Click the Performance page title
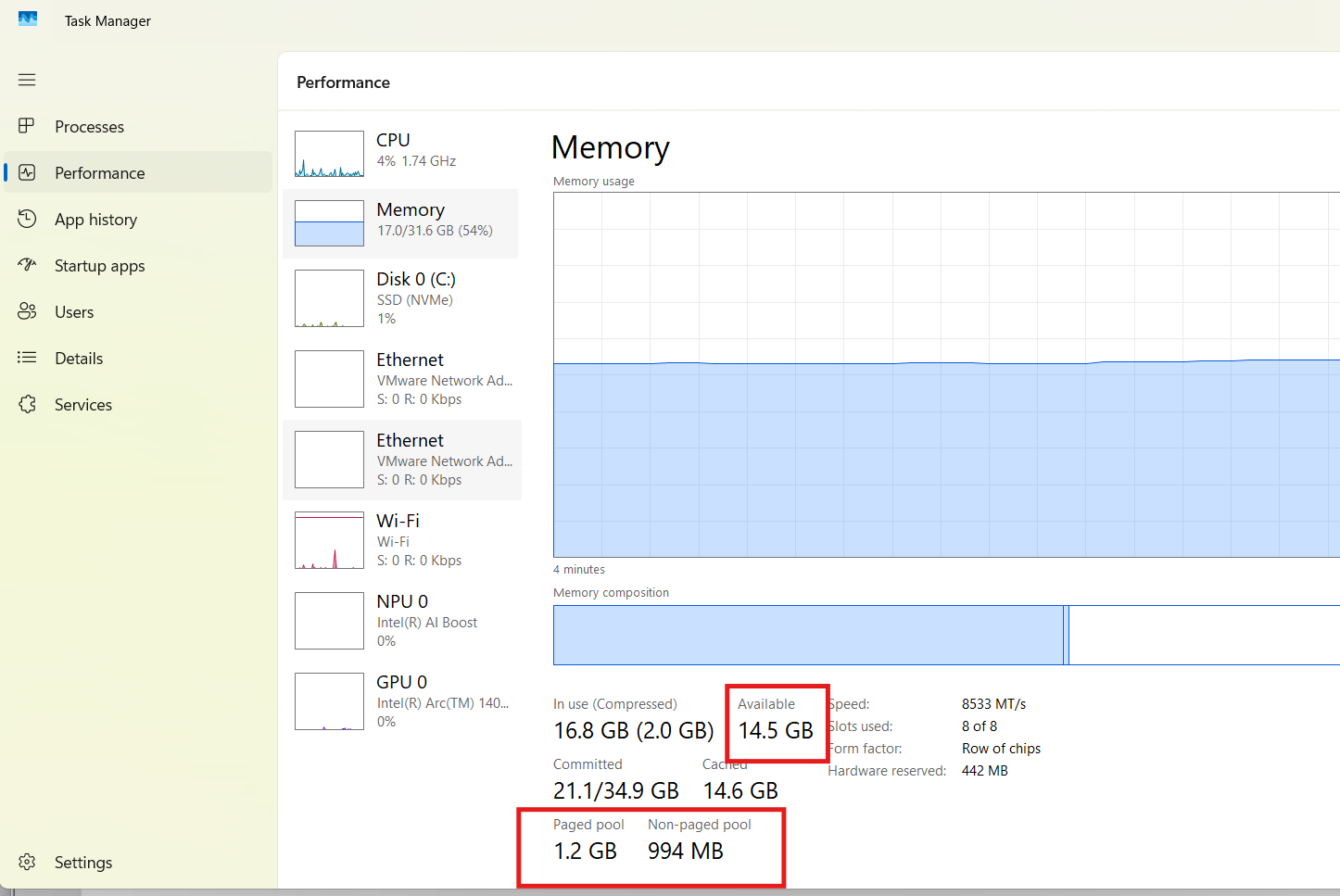Screen dimensions: 1340x896 pyautogui.click(x=343, y=82)
